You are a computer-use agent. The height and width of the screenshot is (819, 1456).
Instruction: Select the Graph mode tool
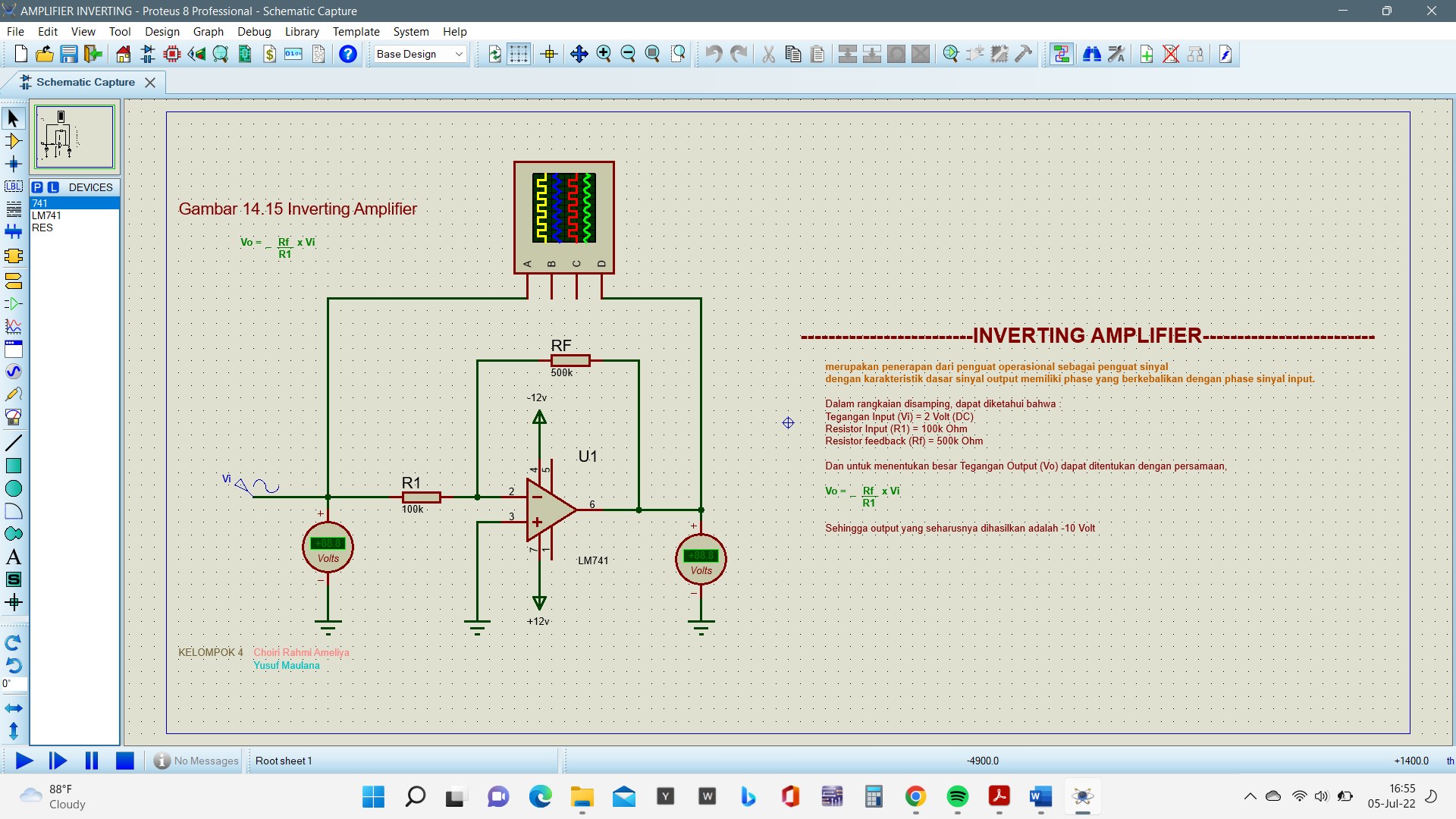point(13,326)
